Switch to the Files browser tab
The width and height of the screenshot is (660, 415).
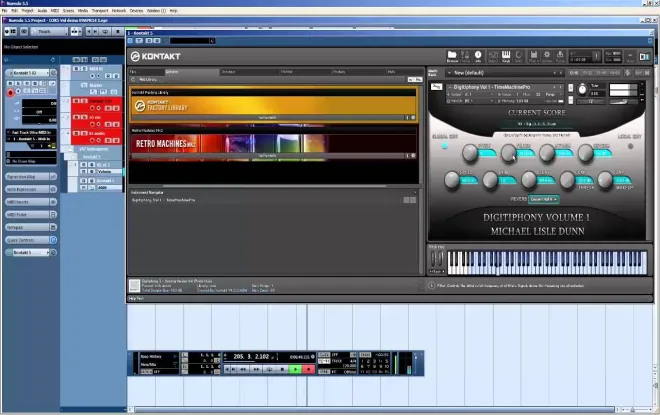(146, 72)
